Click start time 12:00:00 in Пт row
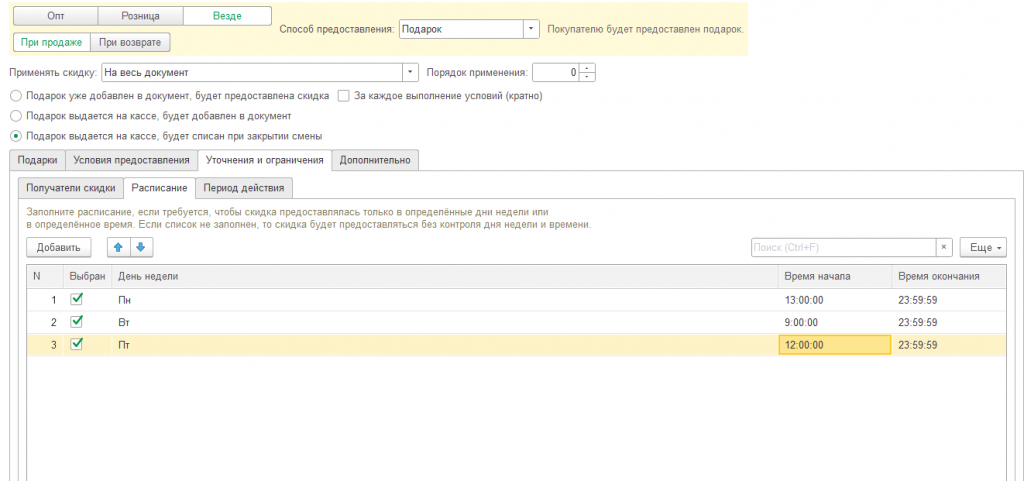The height and width of the screenshot is (481, 1024). tap(835, 345)
